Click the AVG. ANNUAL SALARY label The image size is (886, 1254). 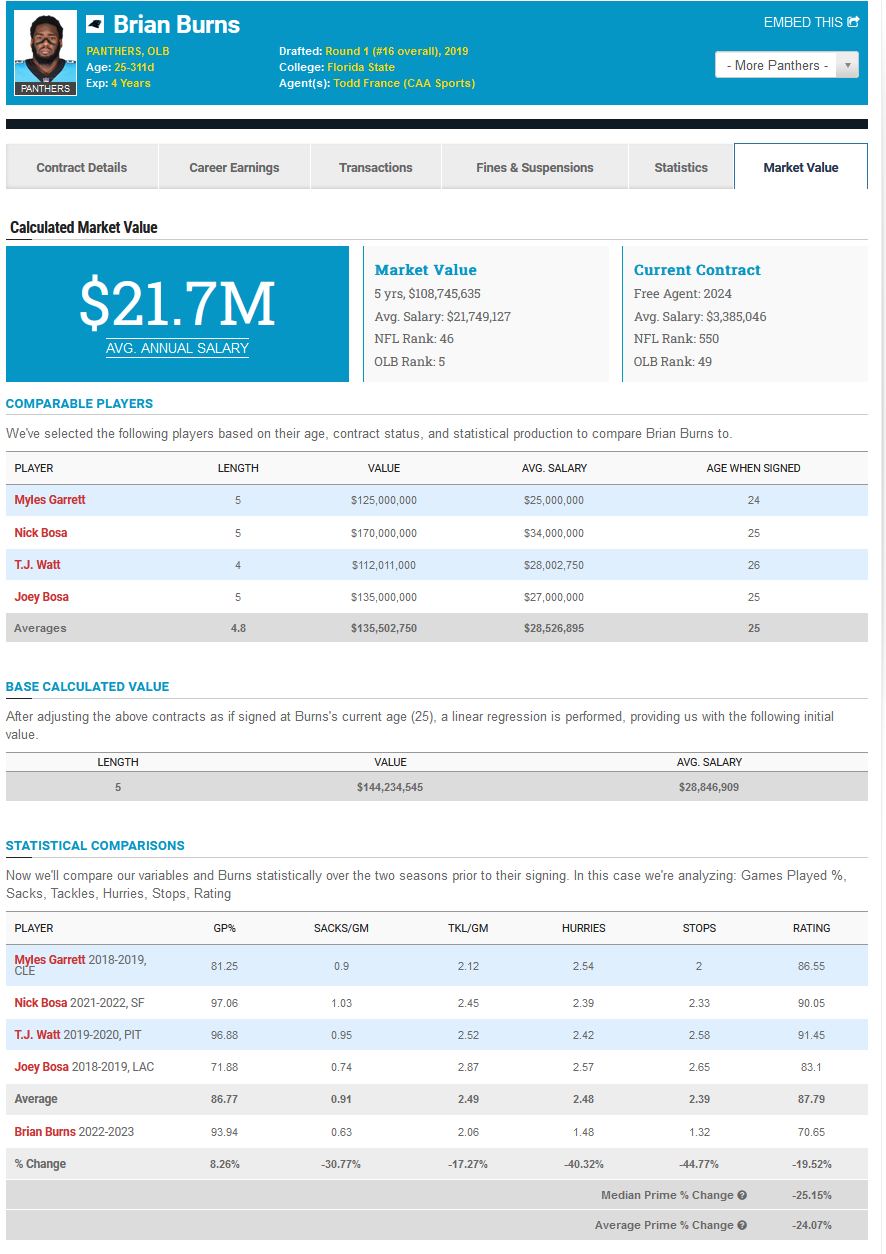click(x=177, y=348)
